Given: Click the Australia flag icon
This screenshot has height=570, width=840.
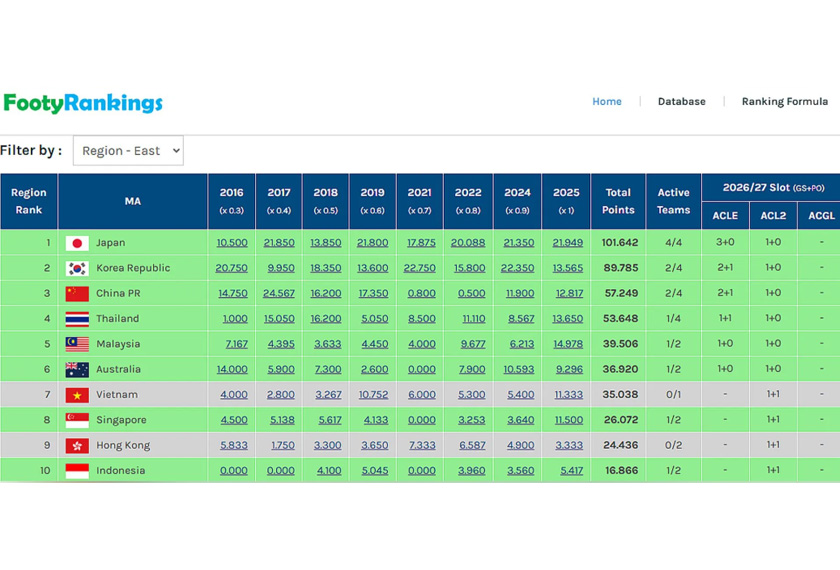Looking at the screenshot, I should [77, 370].
